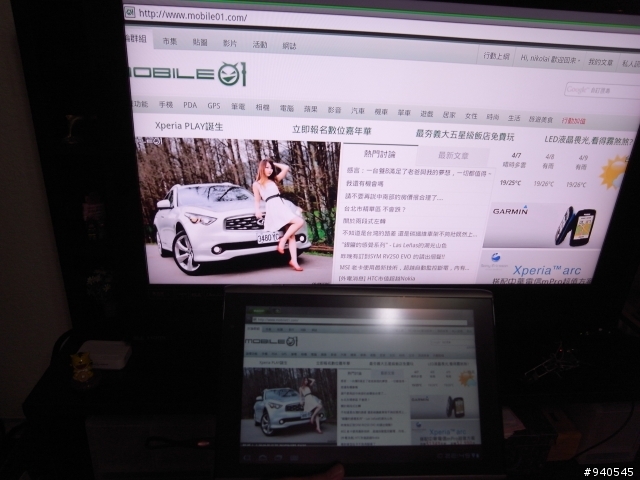The image size is (640, 480).
Task: Open the 市集 top tab
Action: pos(170,41)
